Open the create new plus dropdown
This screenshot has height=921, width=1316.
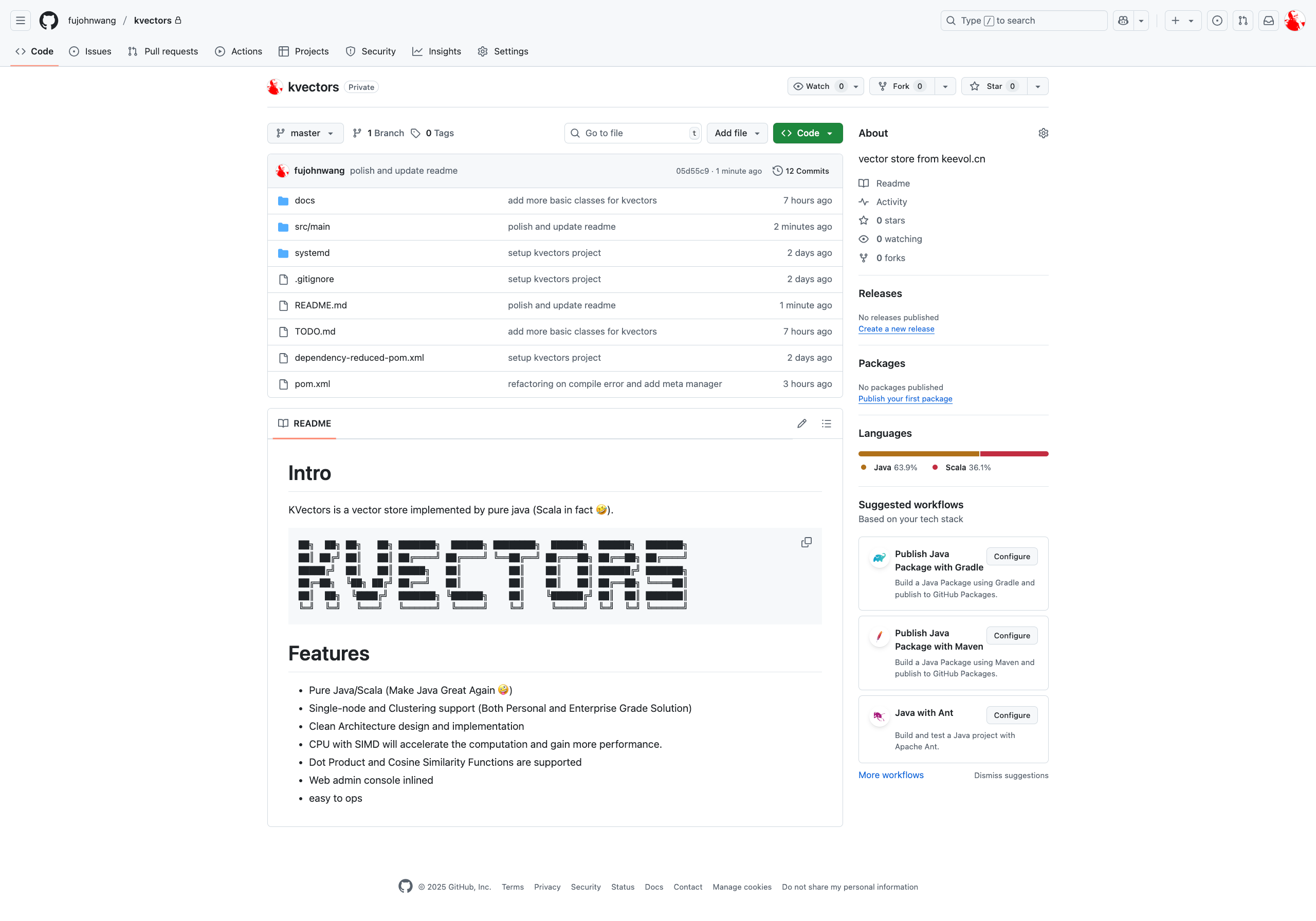point(1183,21)
